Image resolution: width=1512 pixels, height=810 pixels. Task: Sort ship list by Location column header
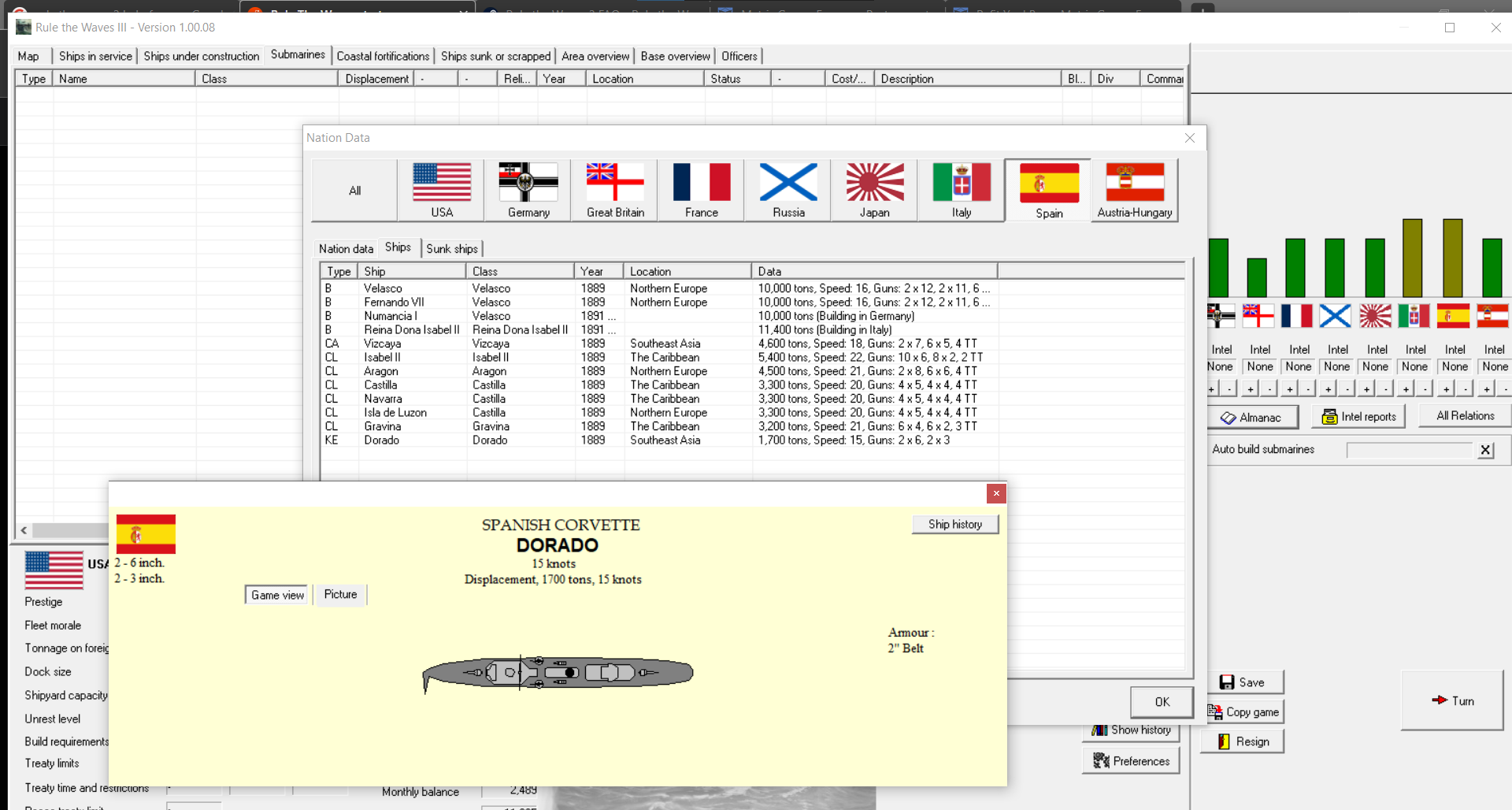tap(687, 271)
